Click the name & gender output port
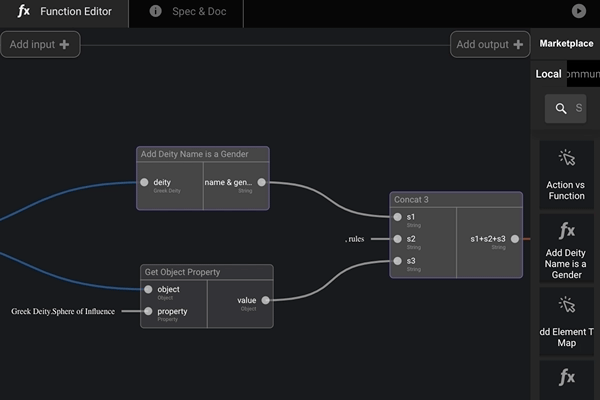The width and height of the screenshot is (600, 400). pyautogui.click(x=262, y=183)
